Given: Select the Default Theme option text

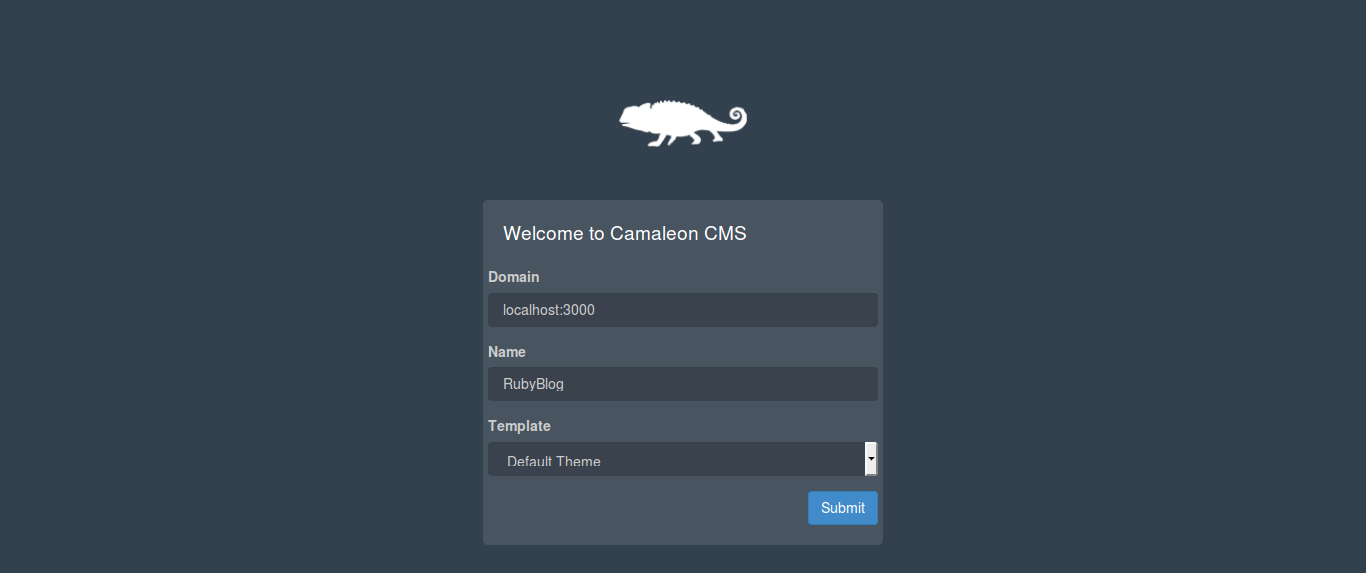Looking at the screenshot, I should coord(554,462).
